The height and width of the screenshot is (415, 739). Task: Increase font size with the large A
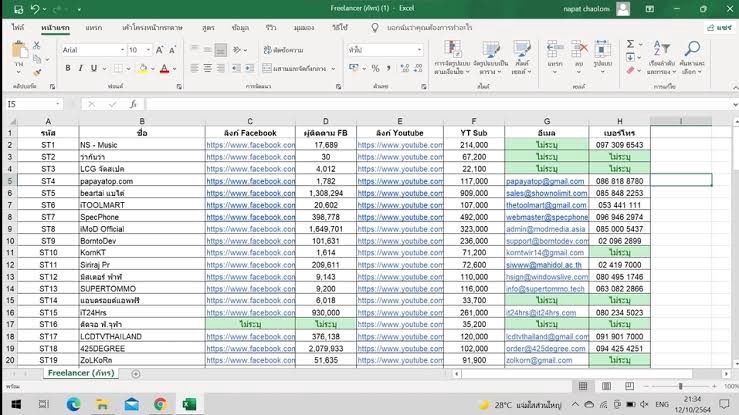159,50
